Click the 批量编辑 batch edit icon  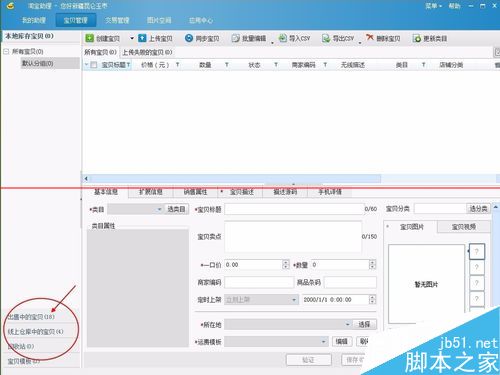(236, 38)
